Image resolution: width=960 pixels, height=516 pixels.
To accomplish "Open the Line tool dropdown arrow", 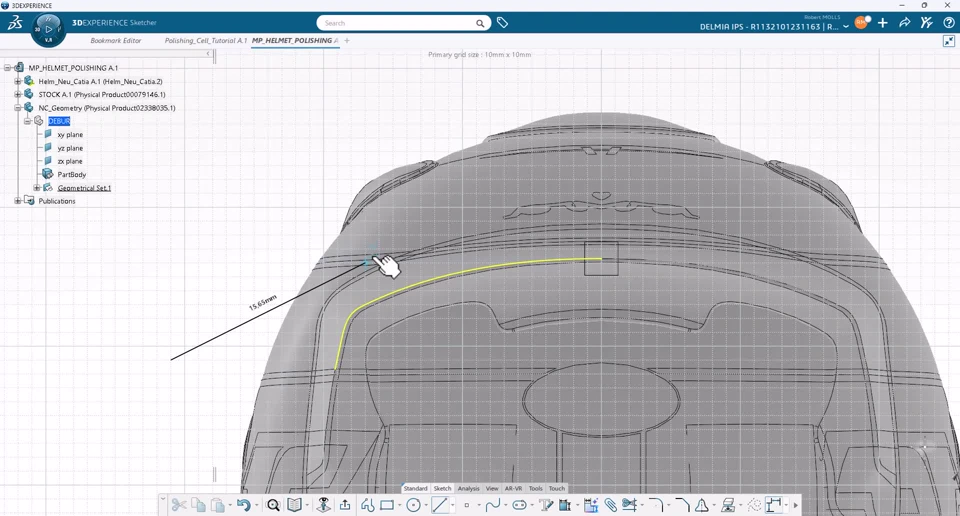I will click(452, 506).
